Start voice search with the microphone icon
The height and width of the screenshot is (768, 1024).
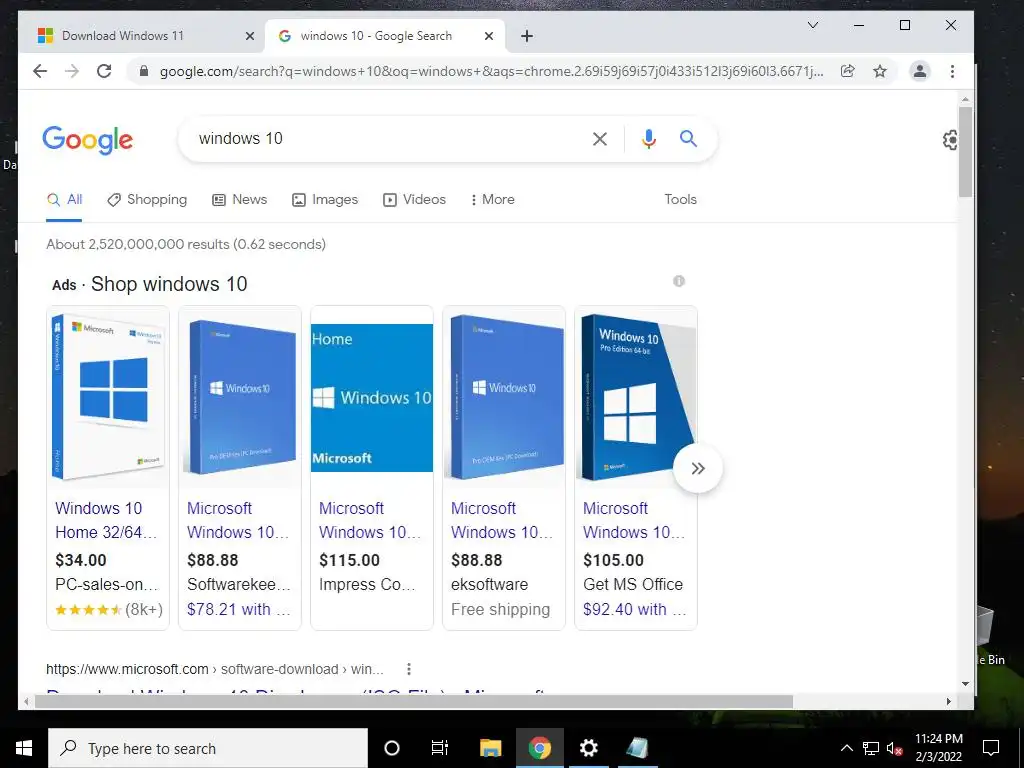point(648,138)
